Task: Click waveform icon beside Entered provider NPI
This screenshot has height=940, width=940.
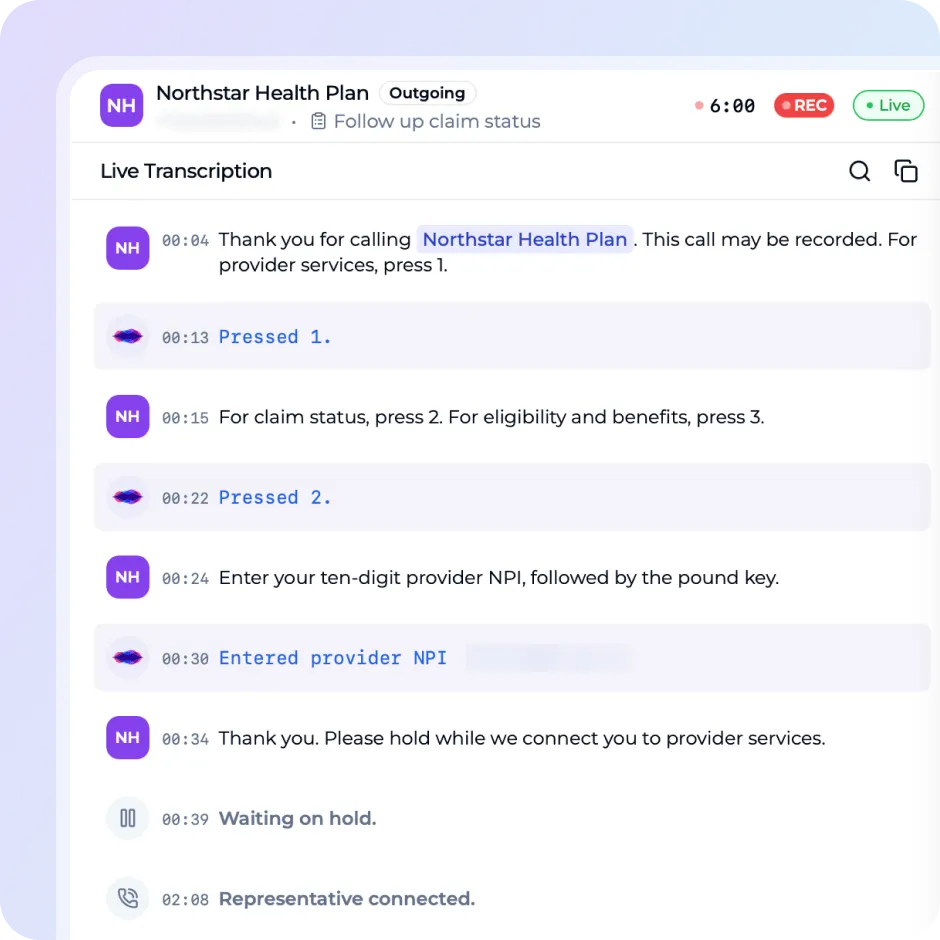Action: (128, 658)
